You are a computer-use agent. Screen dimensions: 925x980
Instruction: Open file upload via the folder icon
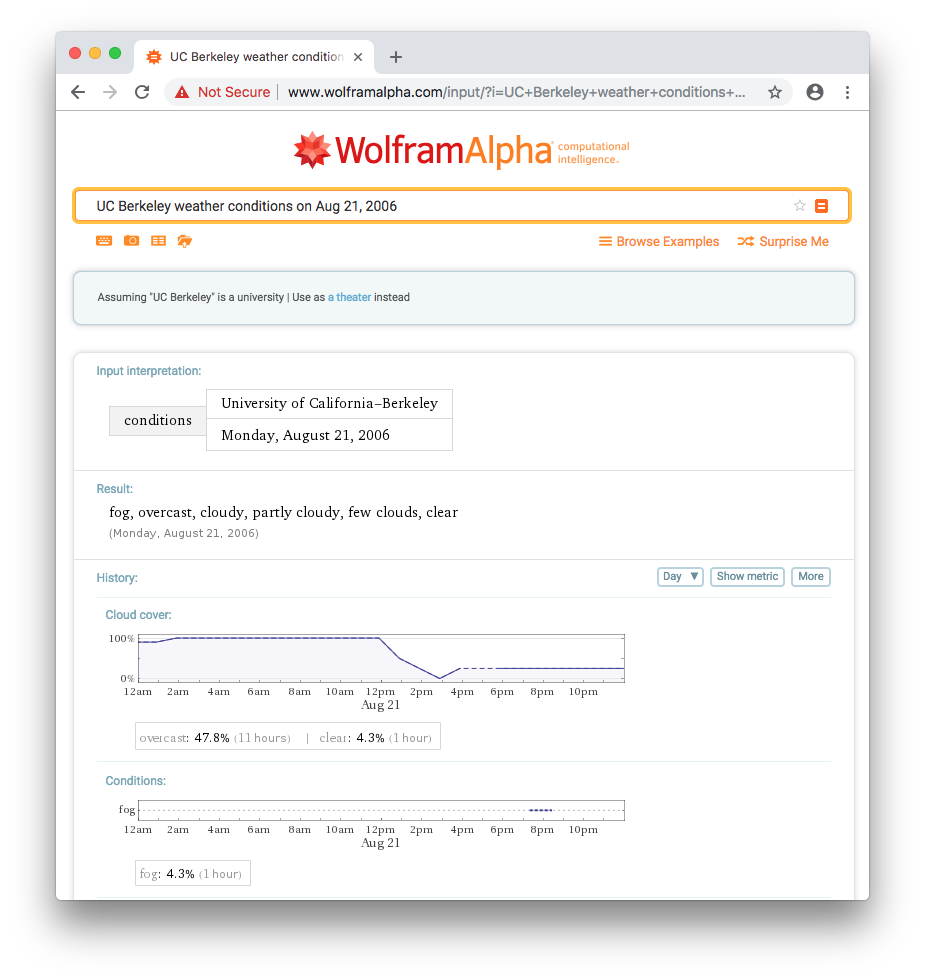click(184, 241)
